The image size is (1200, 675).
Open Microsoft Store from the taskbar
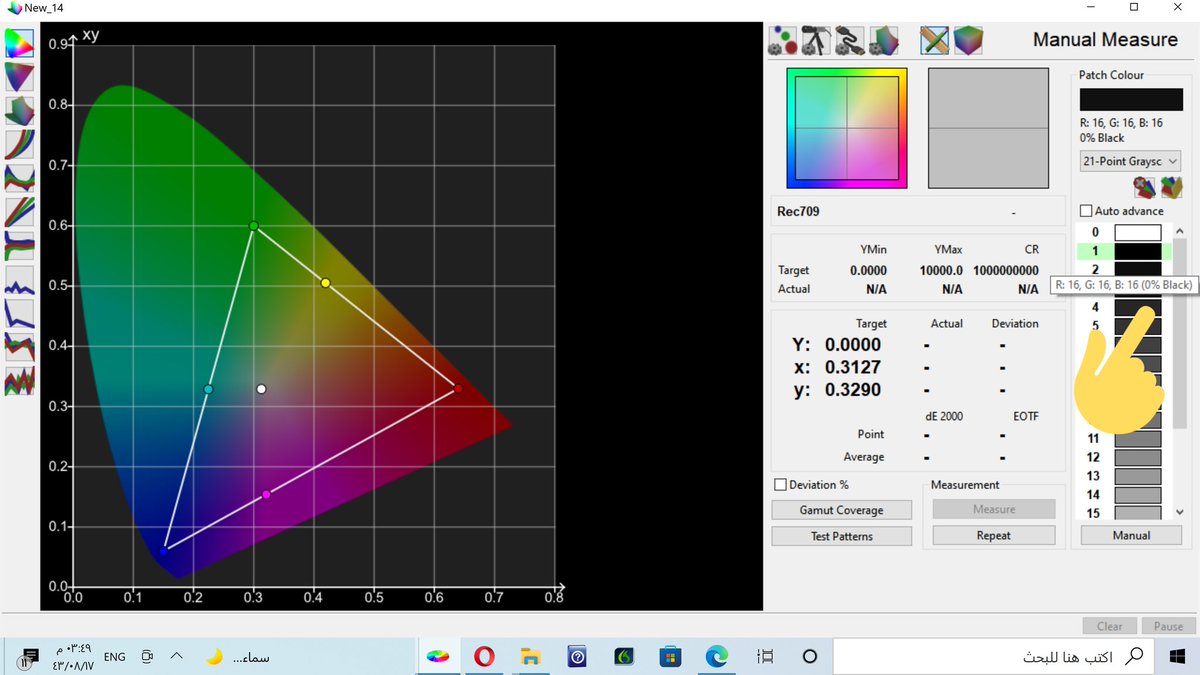click(670, 656)
